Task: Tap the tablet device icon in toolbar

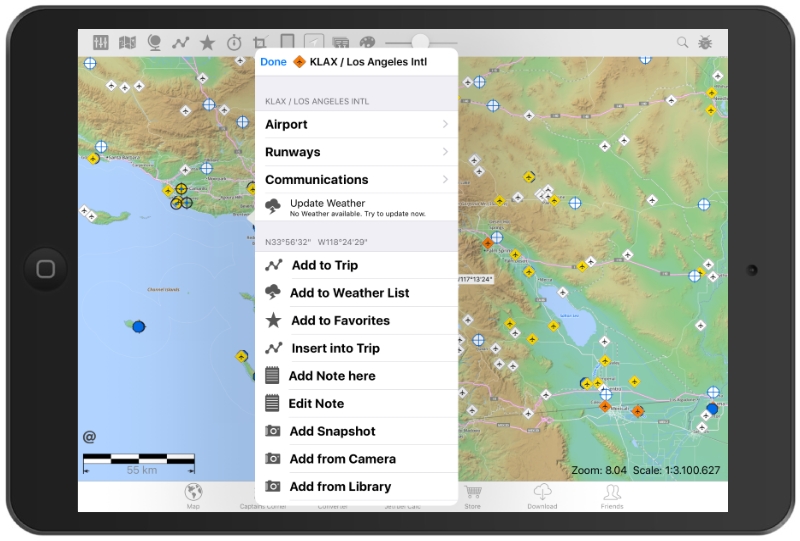Action: [287, 41]
